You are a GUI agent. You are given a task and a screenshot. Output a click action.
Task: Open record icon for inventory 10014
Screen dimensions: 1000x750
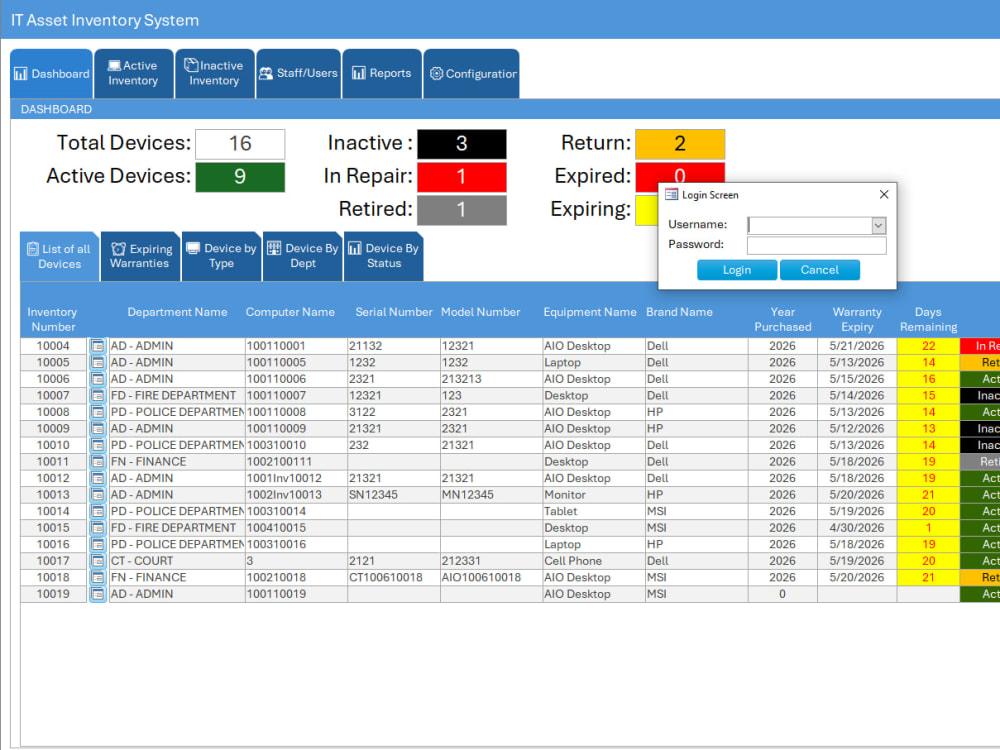click(x=97, y=511)
